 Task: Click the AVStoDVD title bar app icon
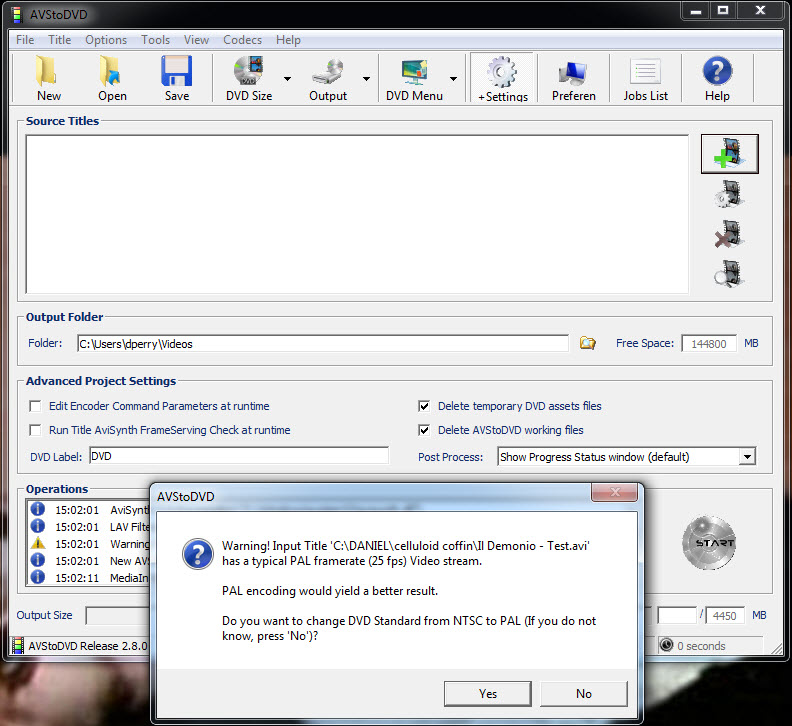point(18,15)
